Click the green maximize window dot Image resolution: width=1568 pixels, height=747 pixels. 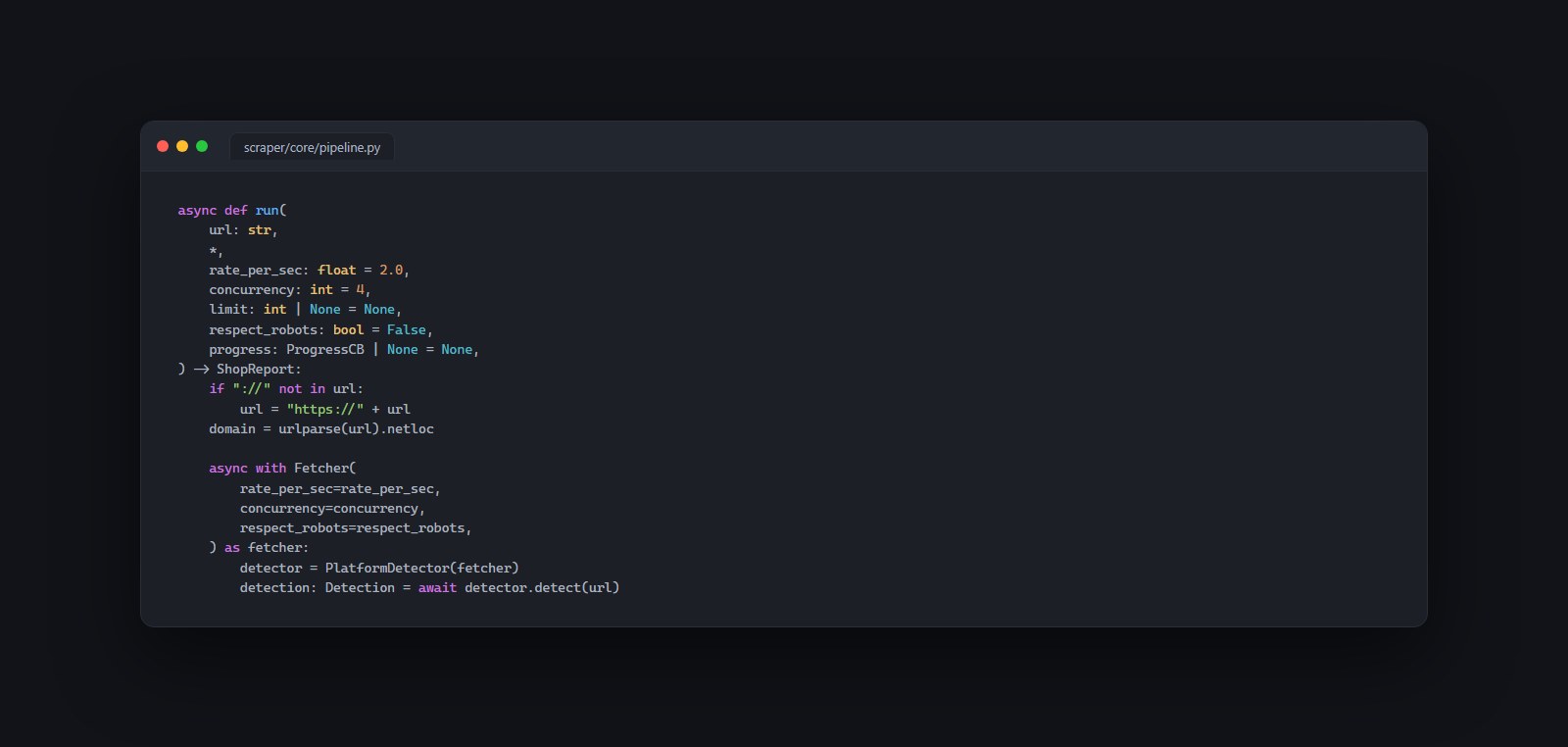pos(202,146)
